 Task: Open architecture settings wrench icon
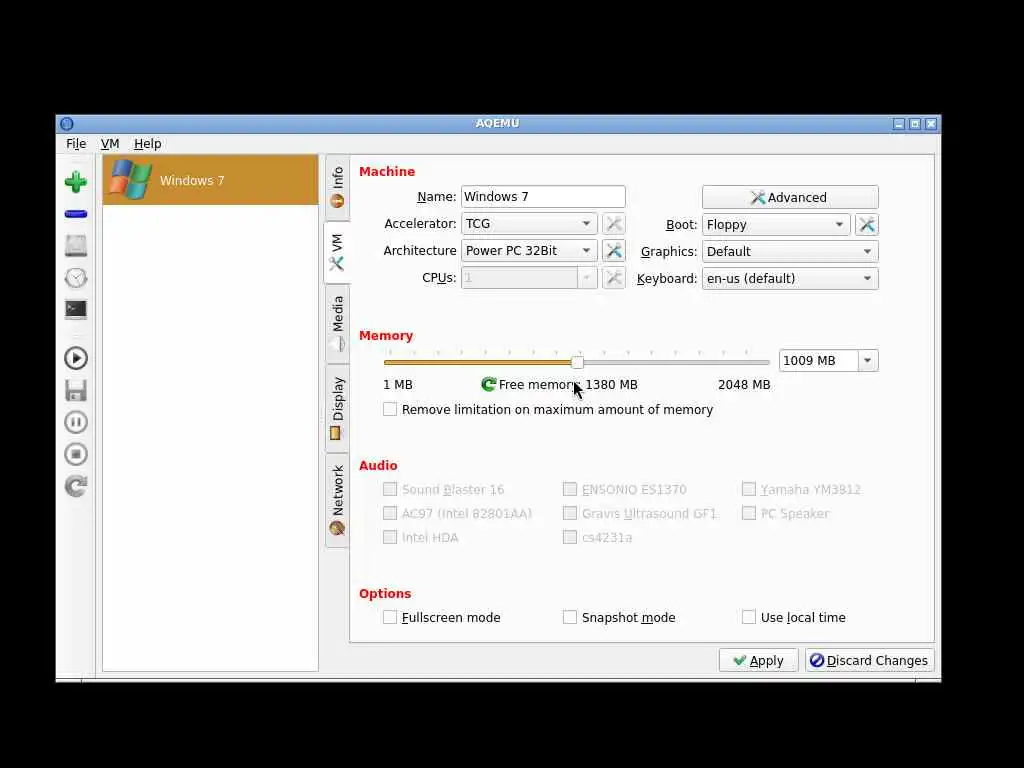613,251
